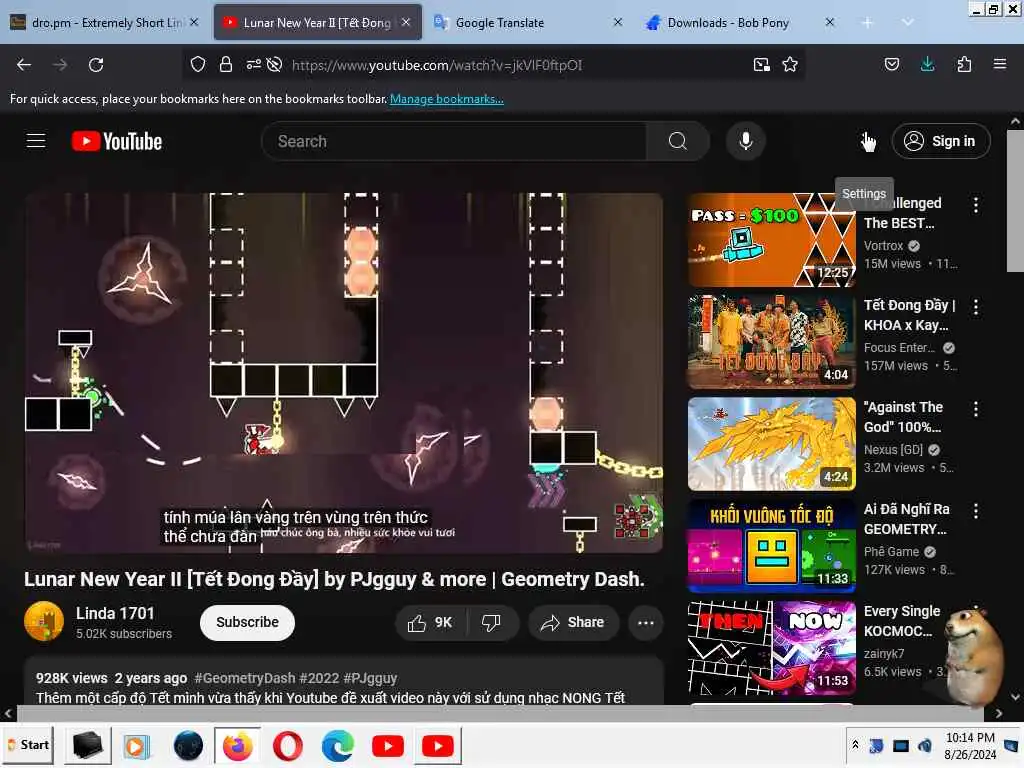Viewport: 1024px width, 768px height.
Task: Share the video
Action: coord(572,622)
